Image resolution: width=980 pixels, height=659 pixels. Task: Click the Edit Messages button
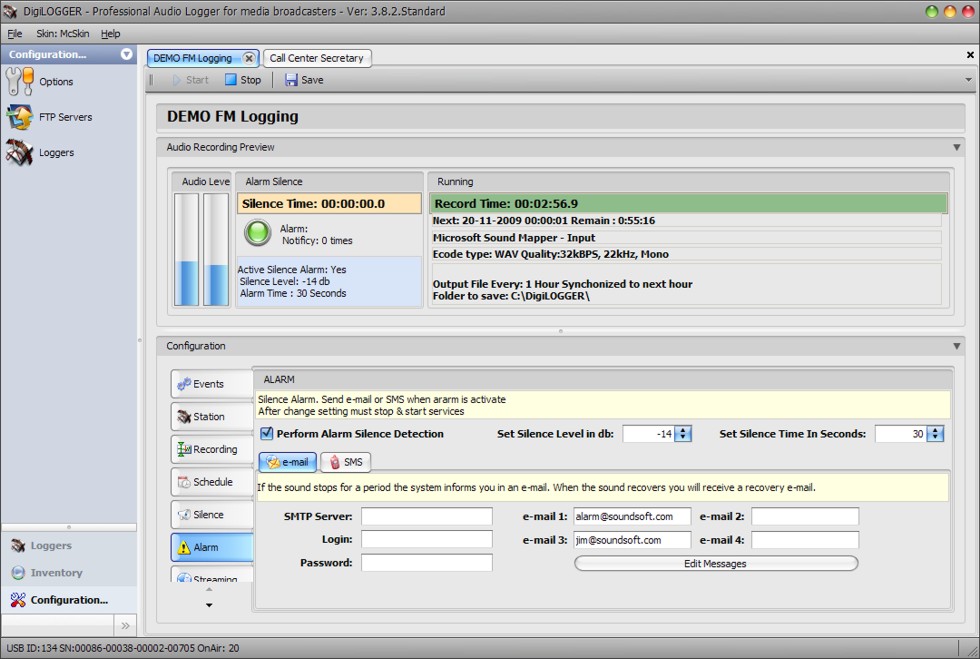(715, 564)
